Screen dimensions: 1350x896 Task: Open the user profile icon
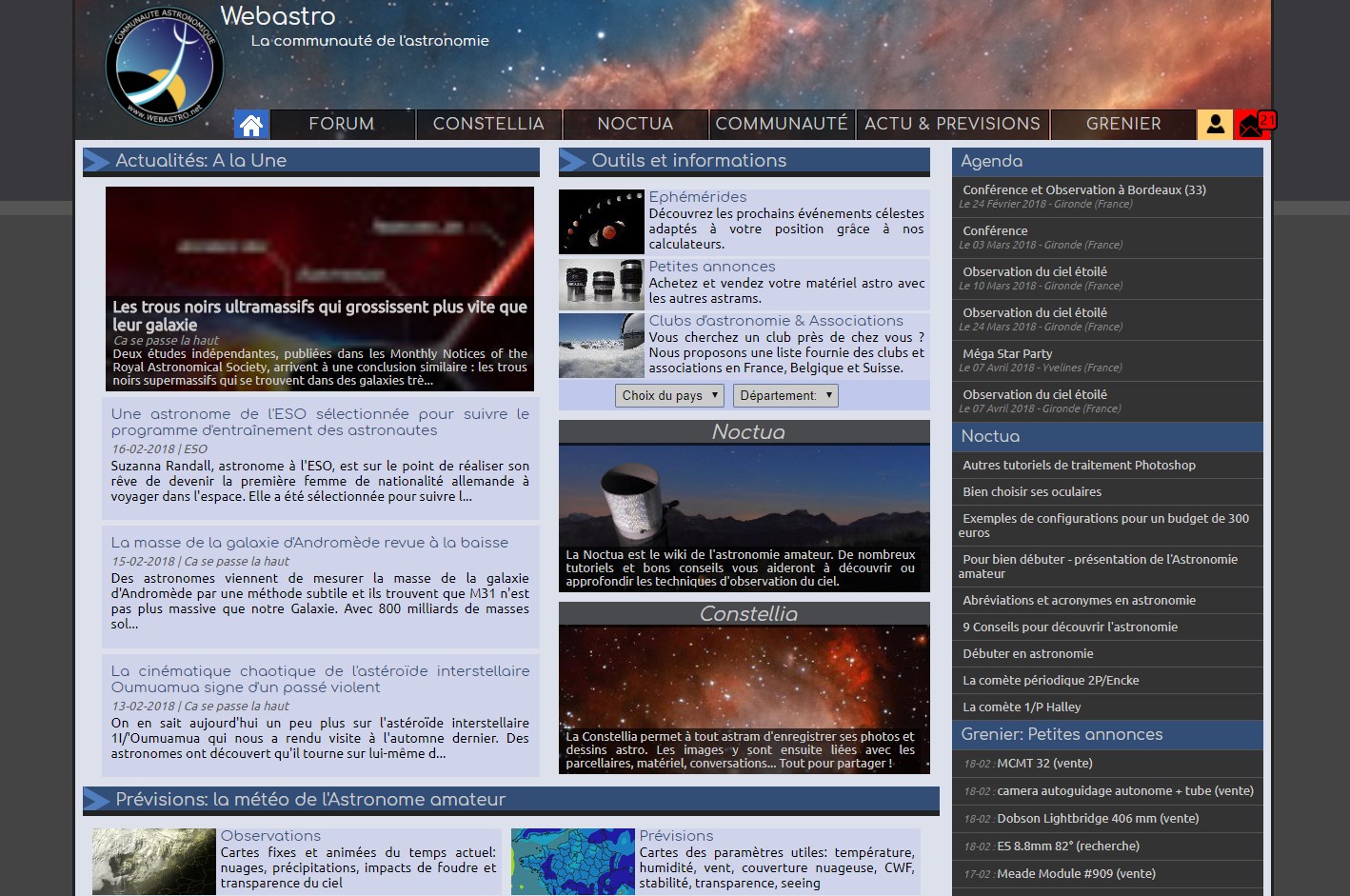1215,125
